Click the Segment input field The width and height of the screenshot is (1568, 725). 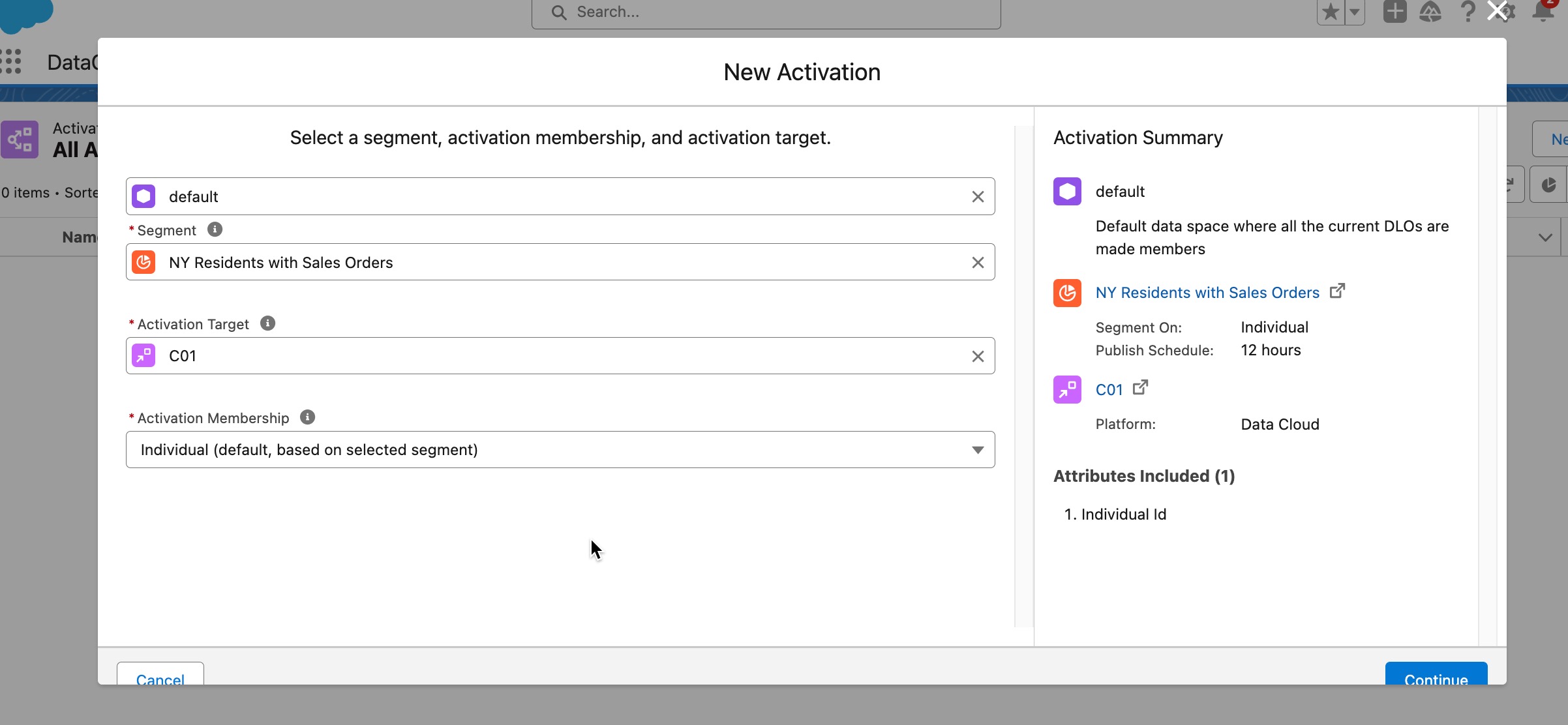[x=560, y=262]
